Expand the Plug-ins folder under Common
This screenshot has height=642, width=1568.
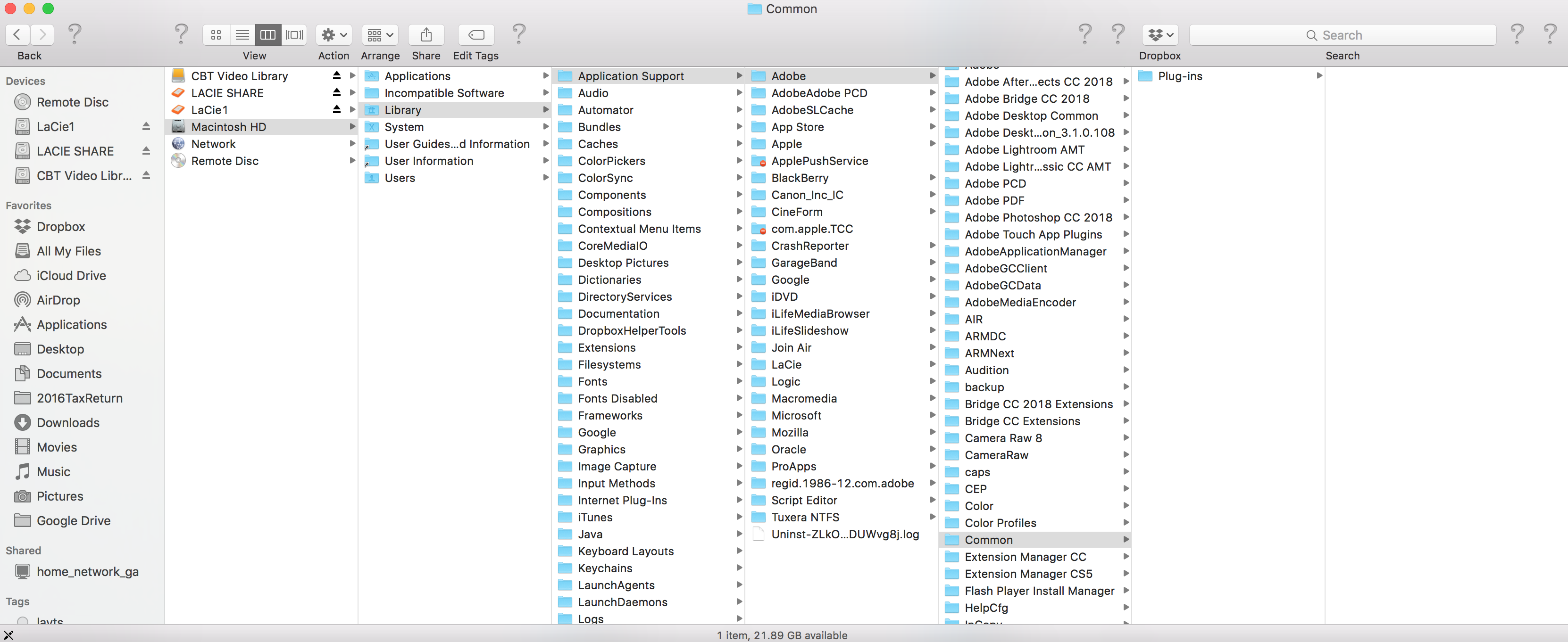(1318, 75)
